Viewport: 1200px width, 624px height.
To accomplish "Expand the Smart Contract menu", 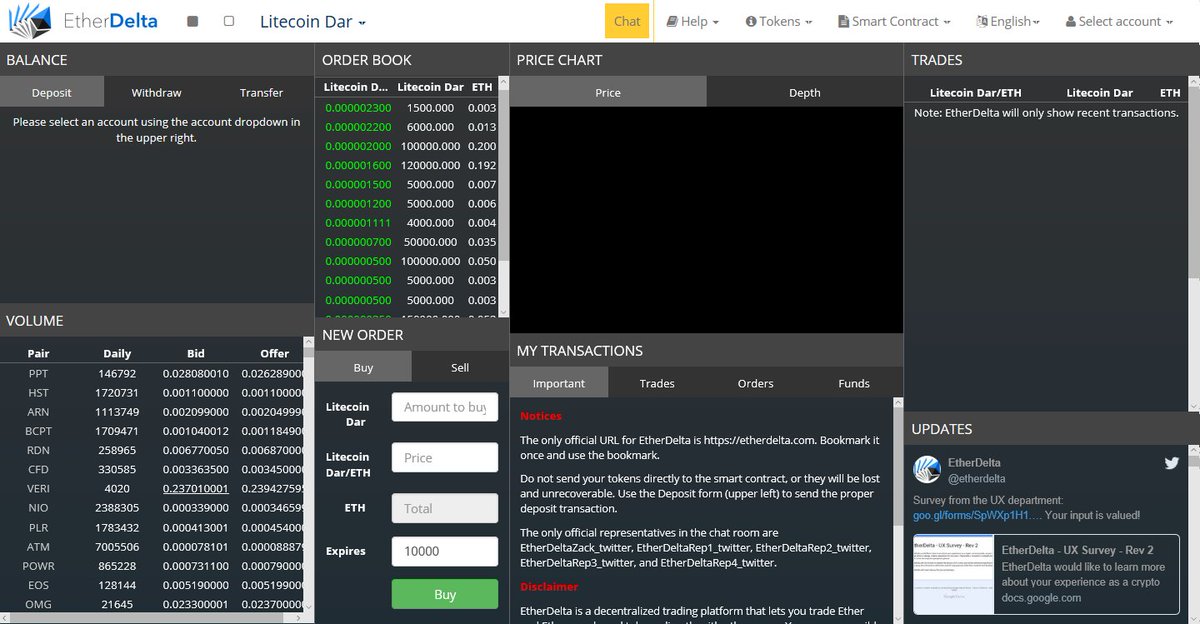I will [x=894, y=21].
